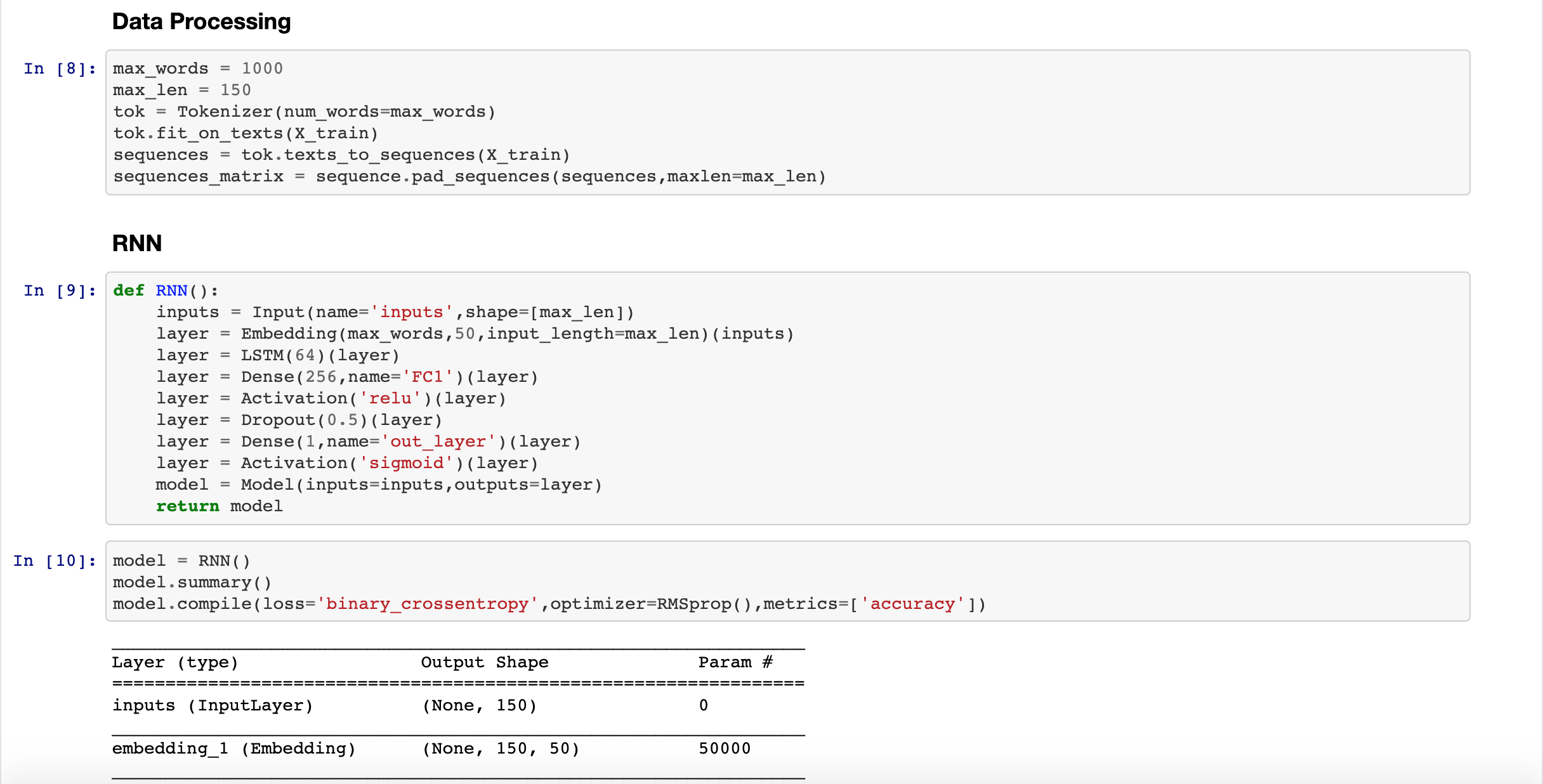This screenshot has height=784, width=1543.
Task: Click the Data Processing heading
Action: pos(201,22)
